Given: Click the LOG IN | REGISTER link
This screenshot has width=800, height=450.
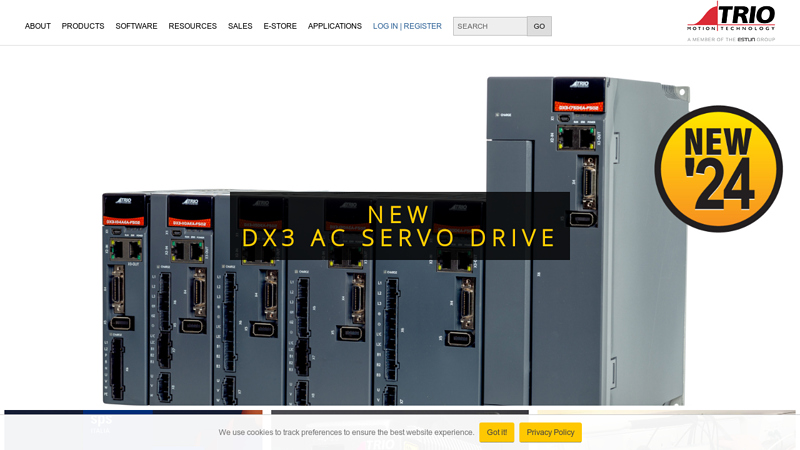Looking at the screenshot, I should 407,26.
